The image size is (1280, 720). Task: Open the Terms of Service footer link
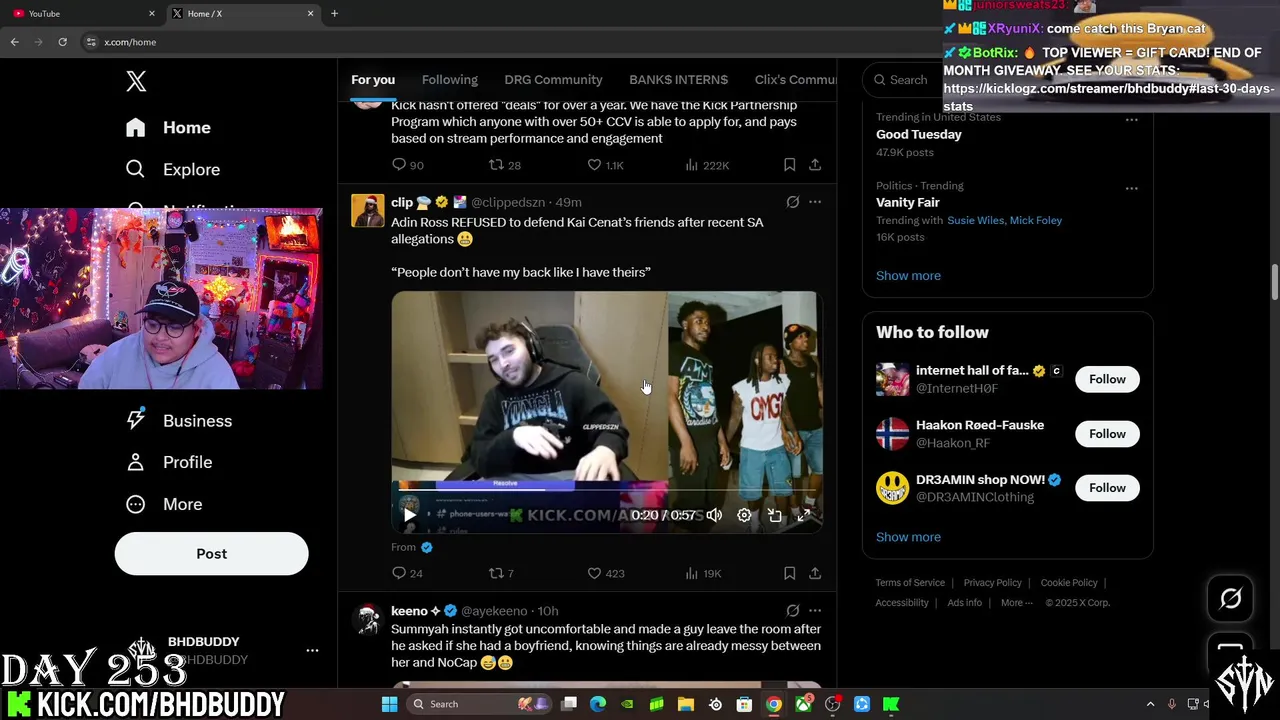tap(910, 583)
